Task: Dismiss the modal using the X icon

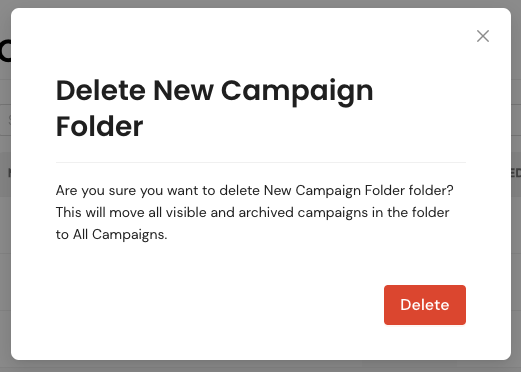Action: 483,36
